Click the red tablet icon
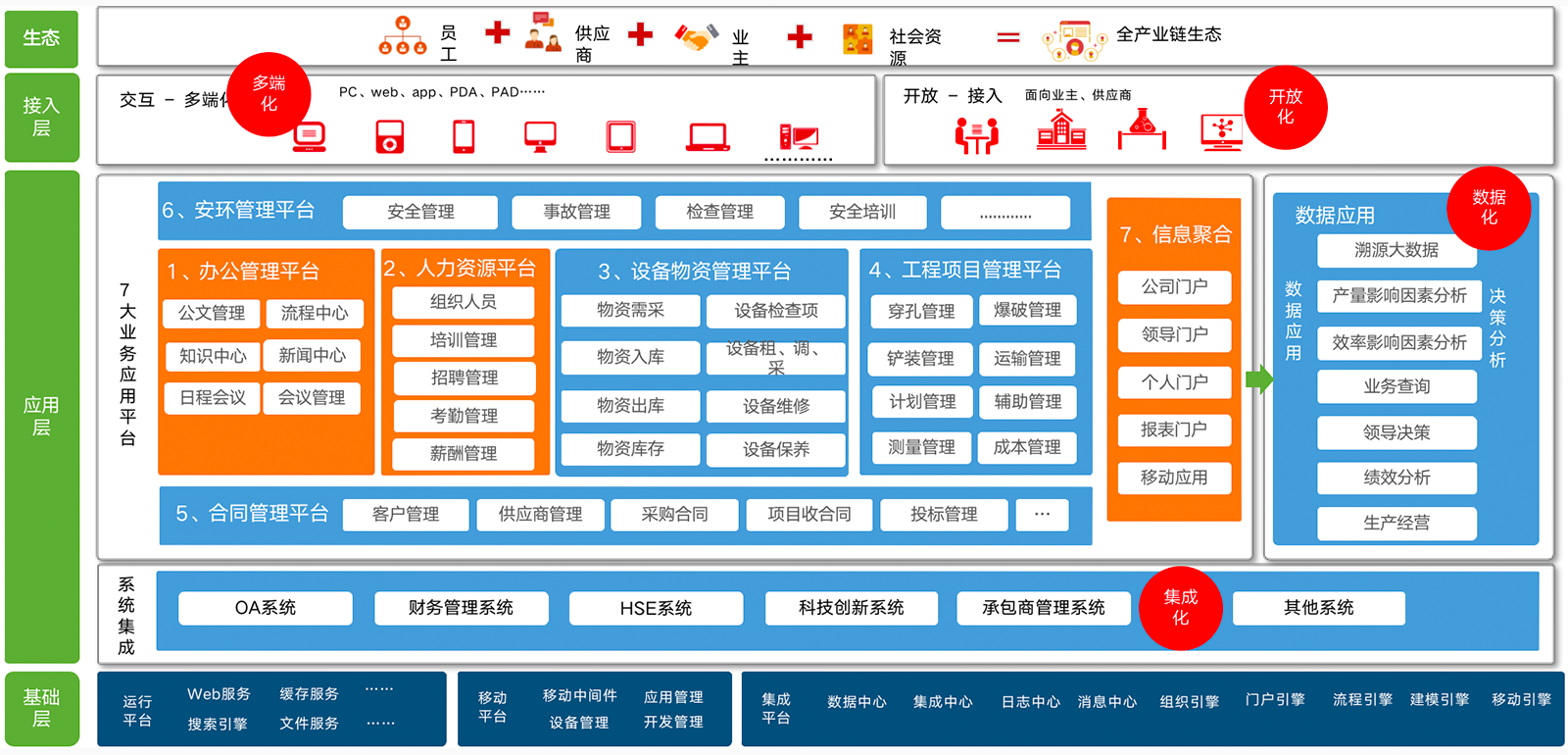This screenshot has height=755, width=1568. point(620,136)
